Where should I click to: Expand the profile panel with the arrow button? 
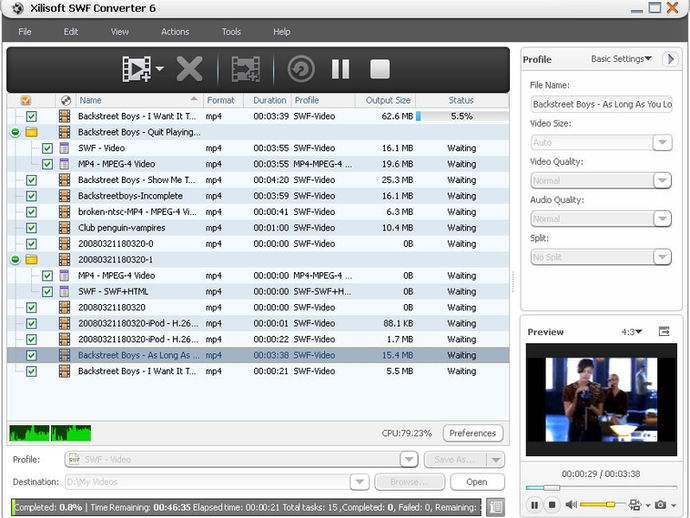point(670,59)
